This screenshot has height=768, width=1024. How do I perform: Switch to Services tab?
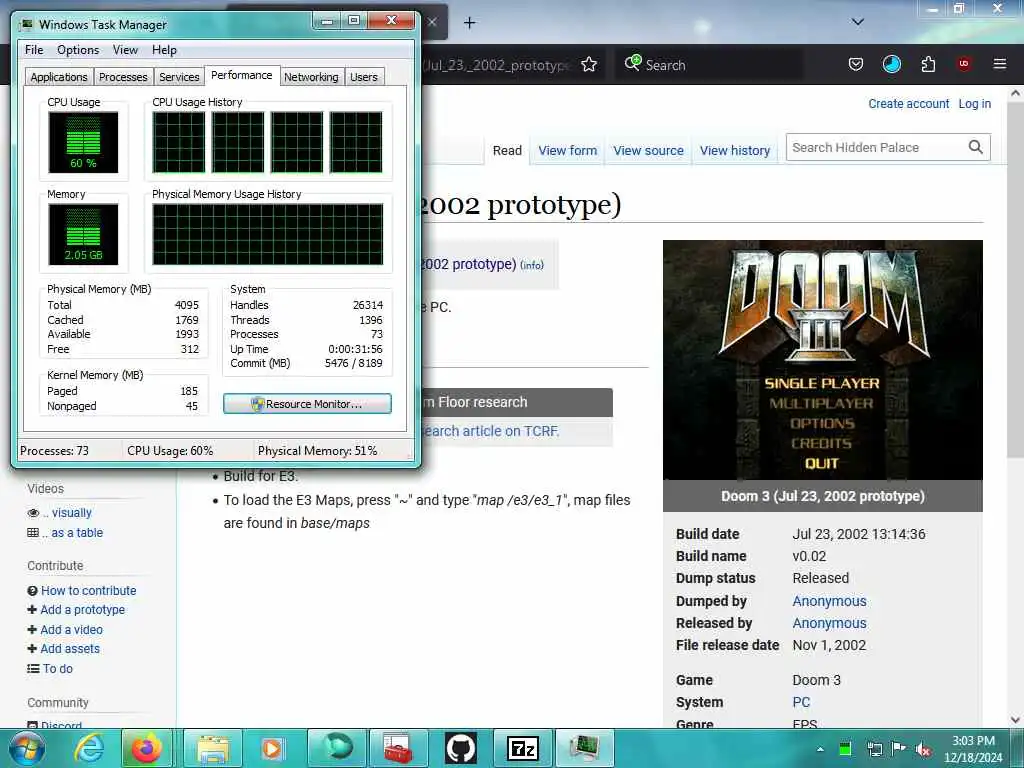(179, 77)
